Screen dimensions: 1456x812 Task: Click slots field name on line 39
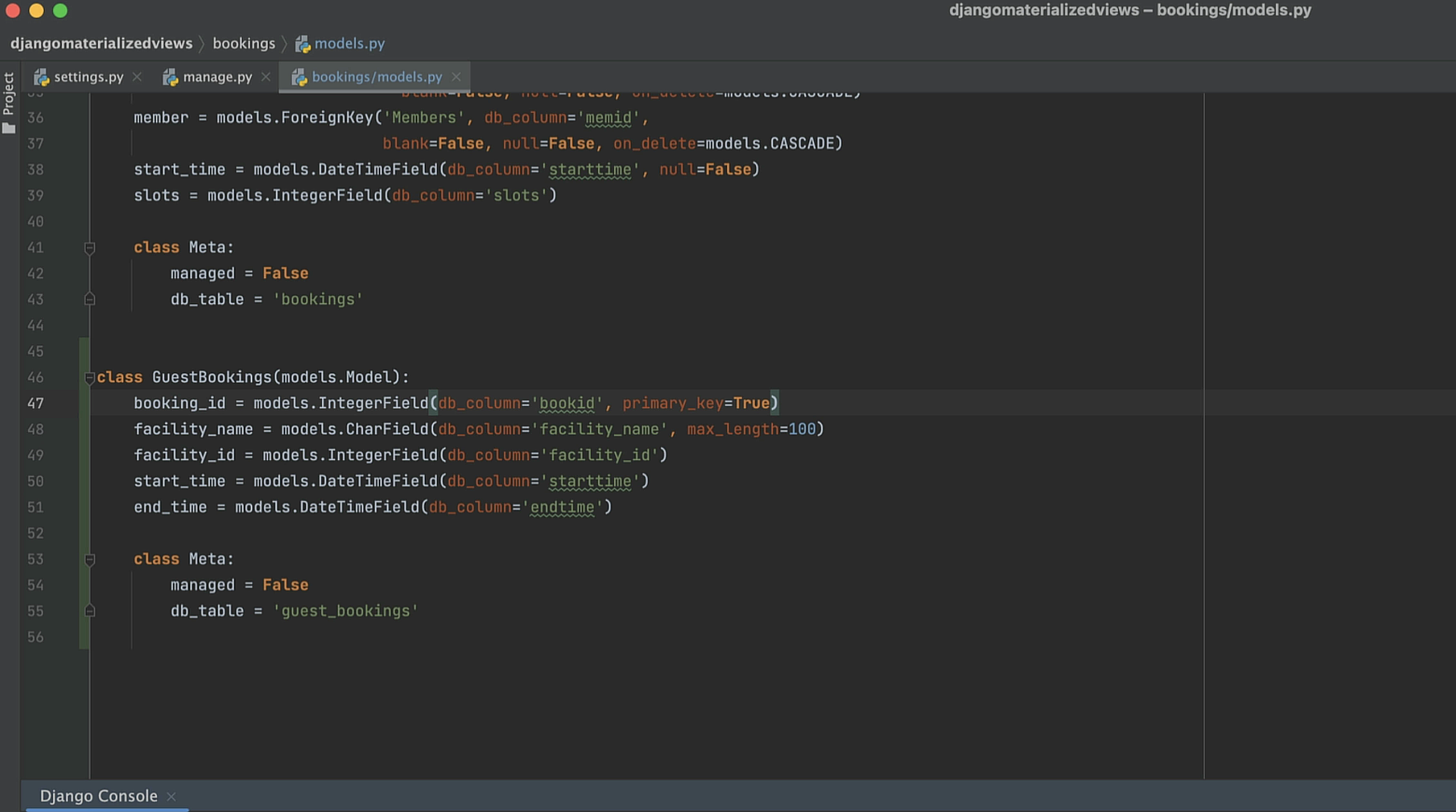tap(156, 195)
